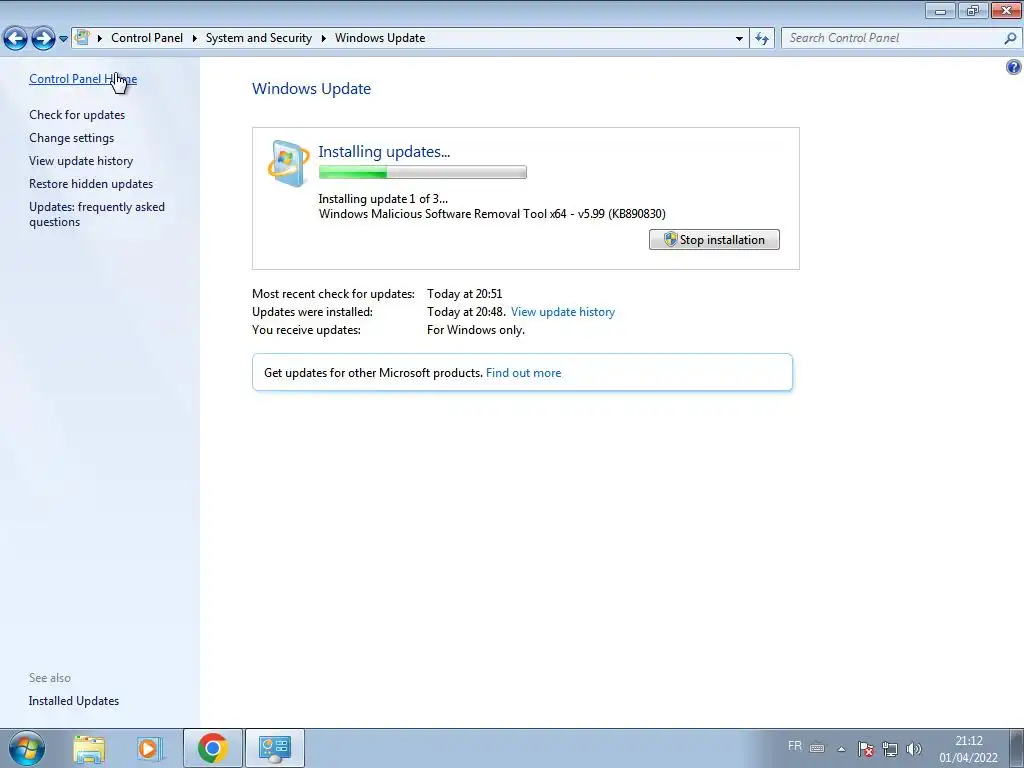1024x768 pixels.
Task: Click the Control Panel icon in address bar
Action: click(82, 37)
